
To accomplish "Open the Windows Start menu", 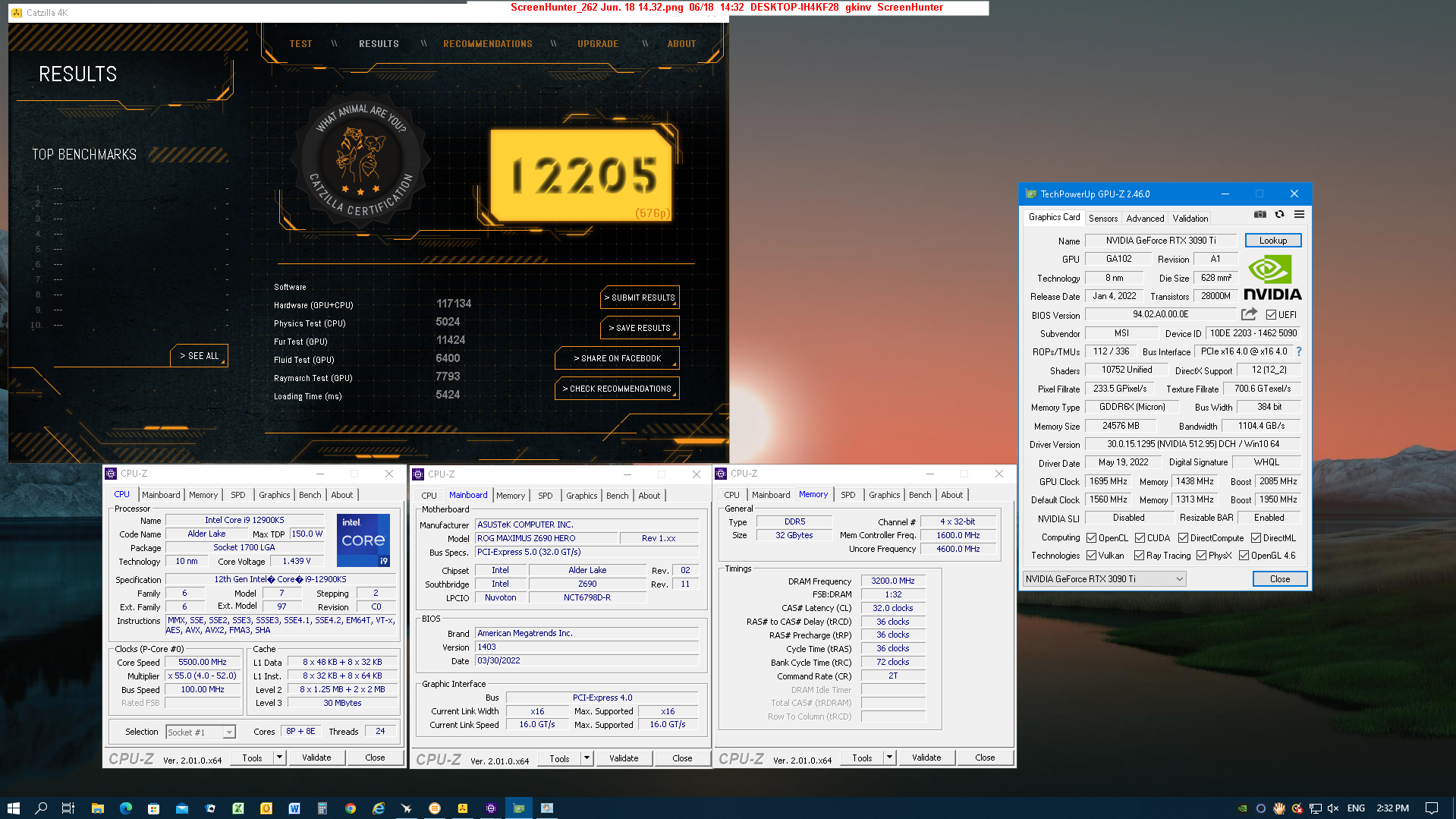I will coord(13,808).
